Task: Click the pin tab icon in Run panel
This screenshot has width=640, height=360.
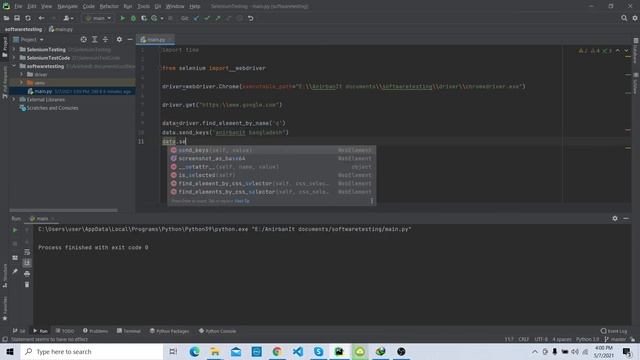Action: [15, 271]
